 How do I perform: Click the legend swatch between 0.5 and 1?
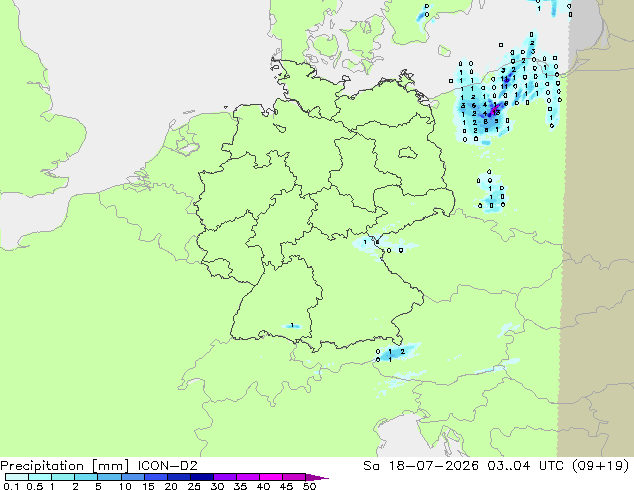point(40,477)
